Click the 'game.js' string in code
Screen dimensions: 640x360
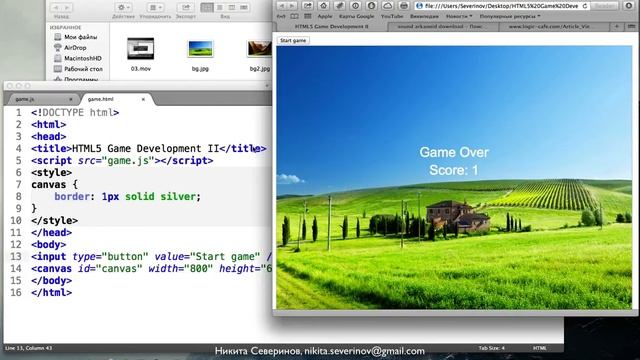pyautogui.click(x=128, y=161)
